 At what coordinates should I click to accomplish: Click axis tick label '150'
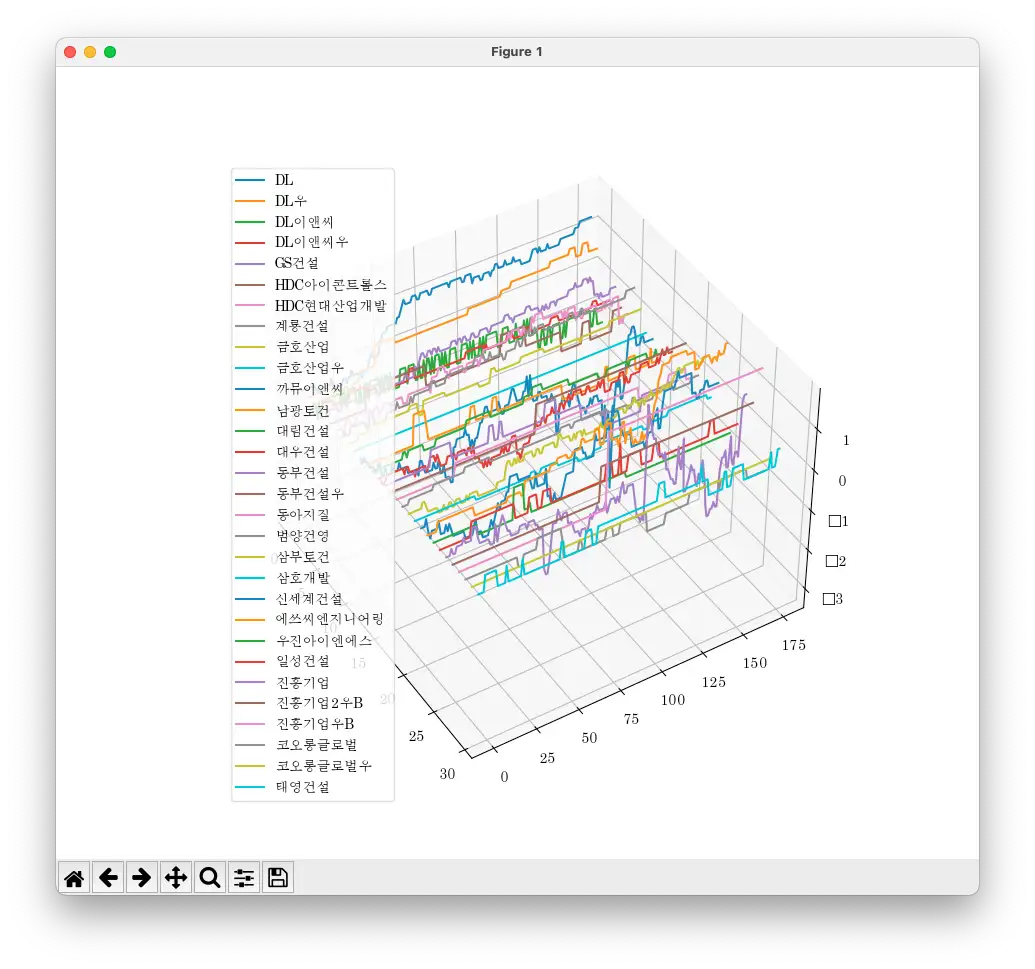click(755, 663)
